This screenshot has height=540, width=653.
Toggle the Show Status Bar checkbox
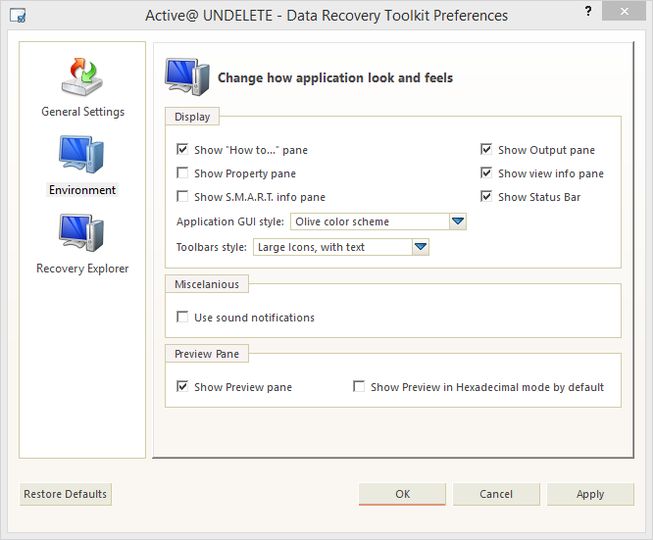pos(486,196)
